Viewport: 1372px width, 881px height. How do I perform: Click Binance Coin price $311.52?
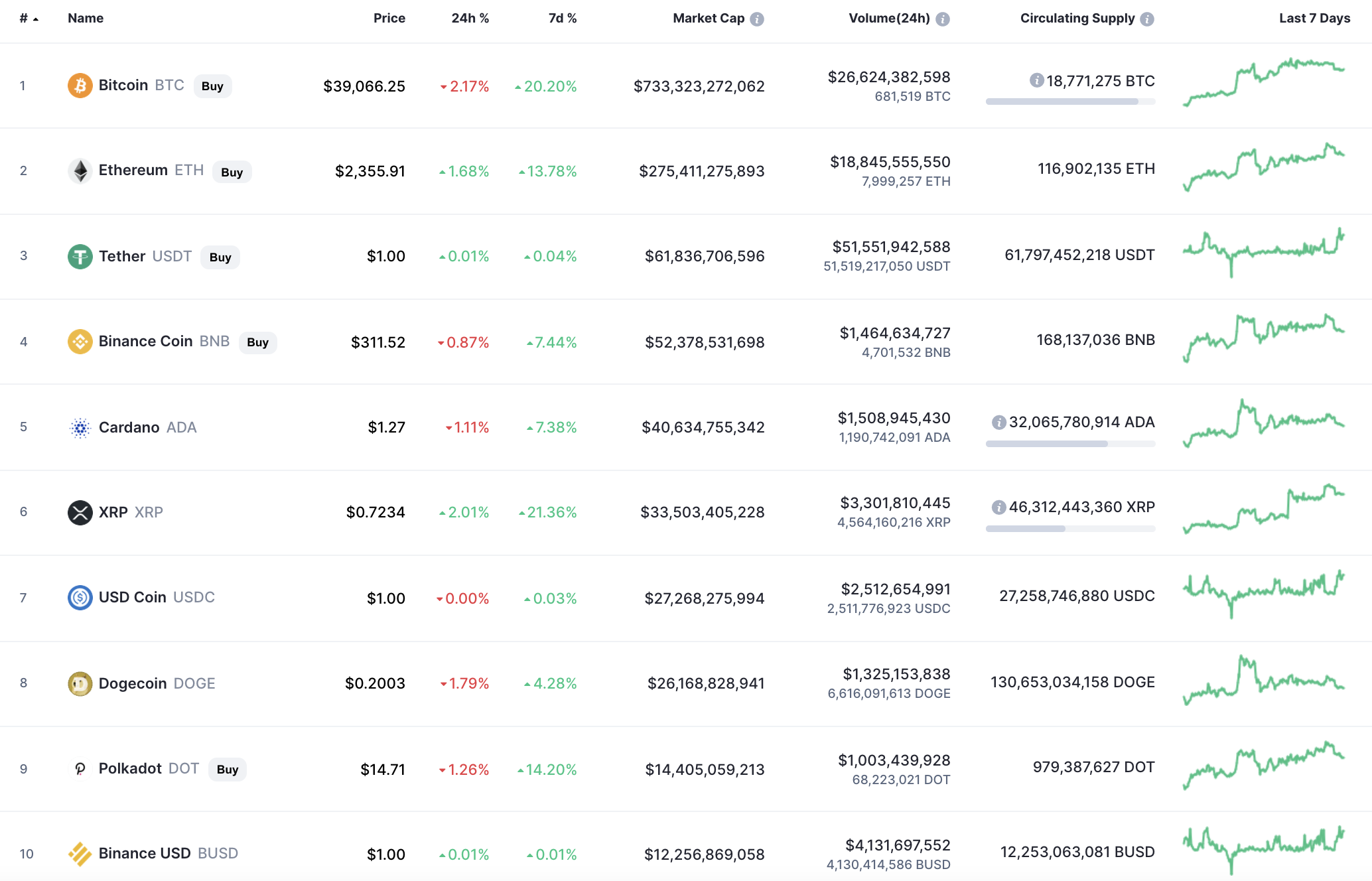[x=378, y=342]
